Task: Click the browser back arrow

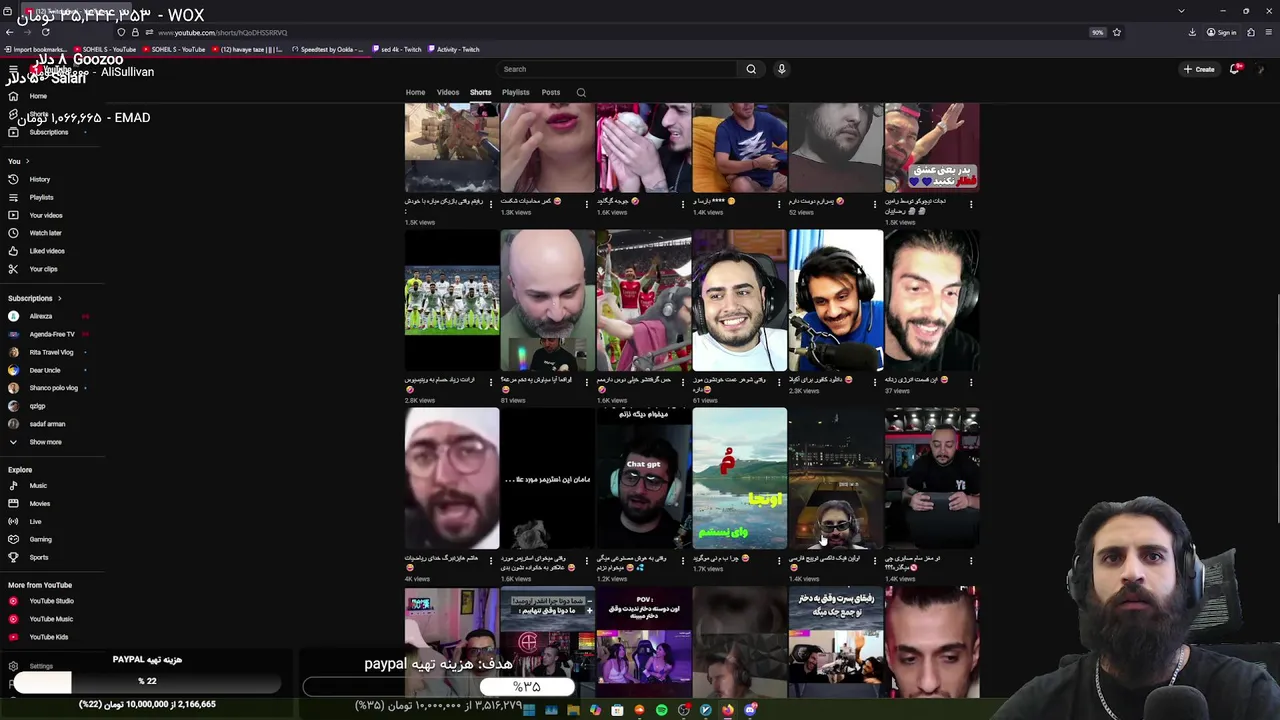Action: [9, 32]
